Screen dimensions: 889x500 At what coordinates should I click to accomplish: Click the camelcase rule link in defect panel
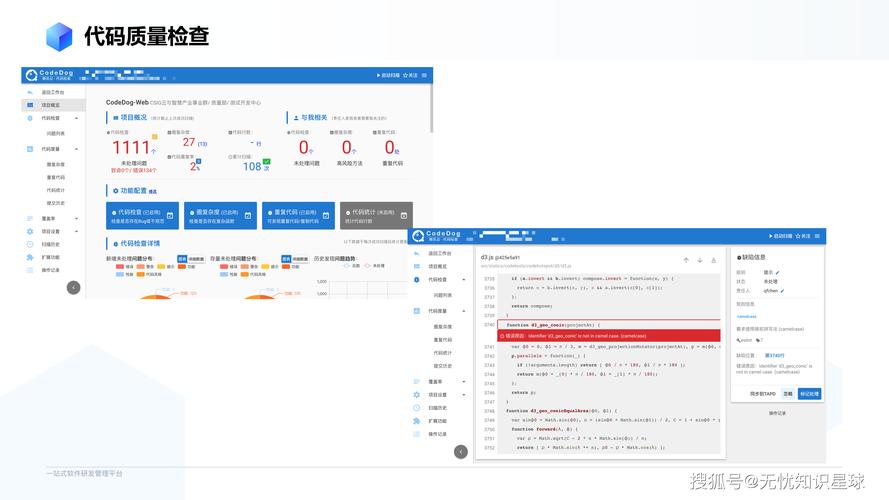(x=747, y=316)
